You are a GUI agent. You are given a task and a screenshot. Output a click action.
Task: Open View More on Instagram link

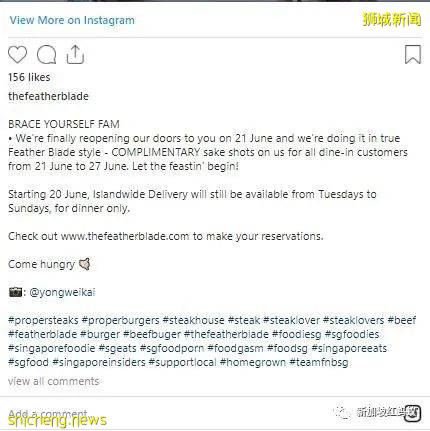[x=72, y=20]
